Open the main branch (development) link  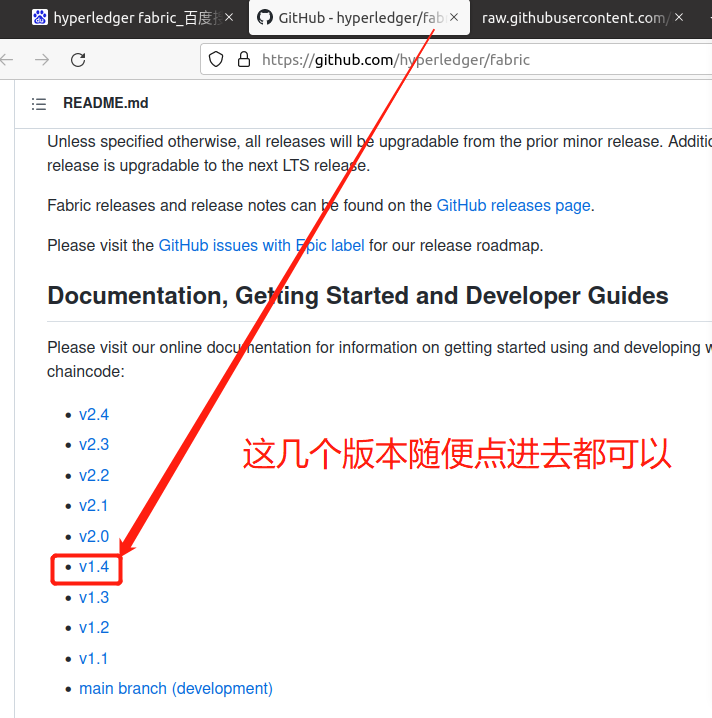coord(176,689)
